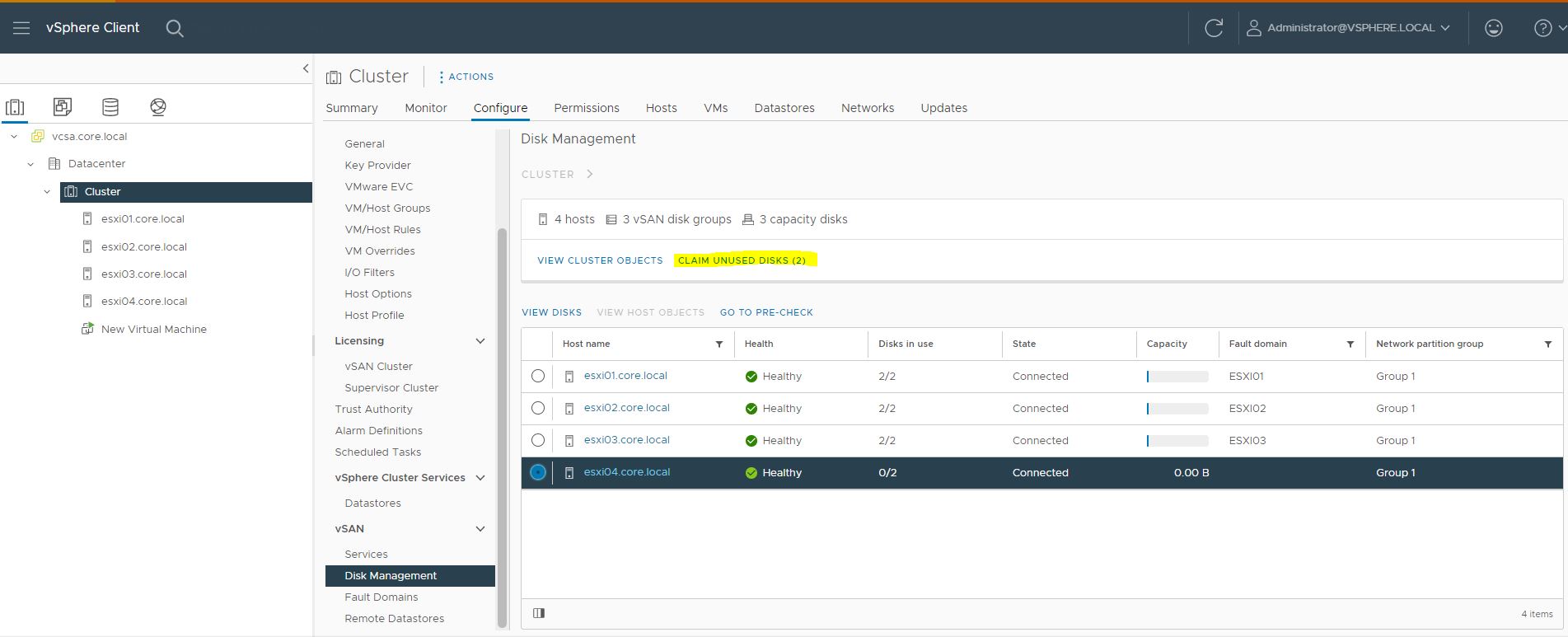Viewport: 1568px width, 637px height.
Task: Open the Datastores tab
Action: click(x=784, y=108)
